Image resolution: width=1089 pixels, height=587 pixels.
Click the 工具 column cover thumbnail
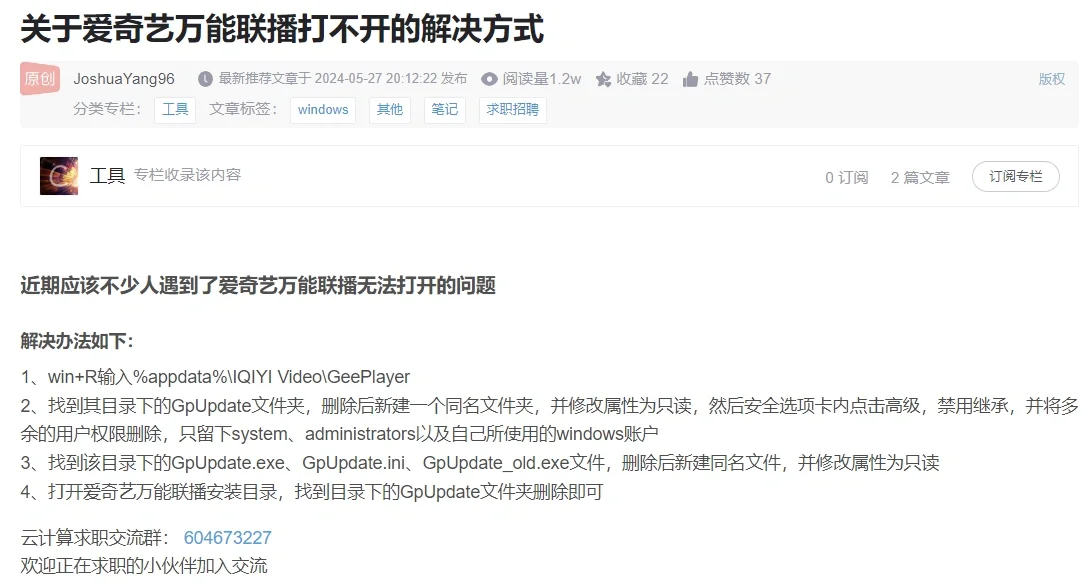[58, 176]
